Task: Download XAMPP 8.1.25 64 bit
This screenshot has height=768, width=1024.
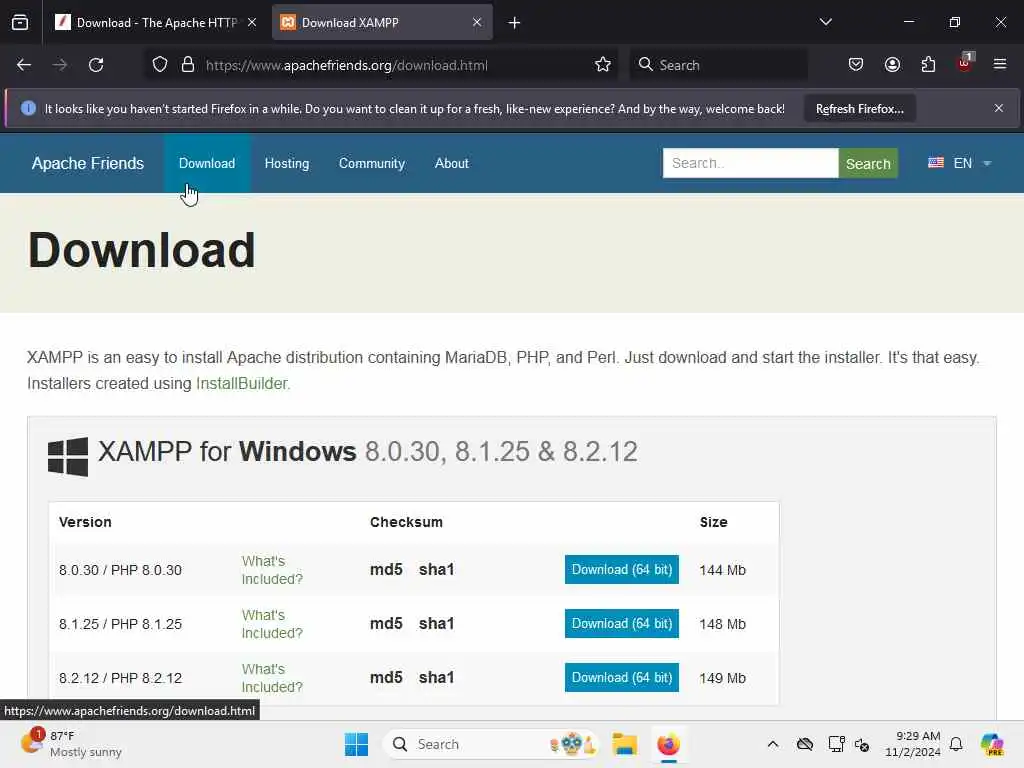Action: [x=622, y=624]
